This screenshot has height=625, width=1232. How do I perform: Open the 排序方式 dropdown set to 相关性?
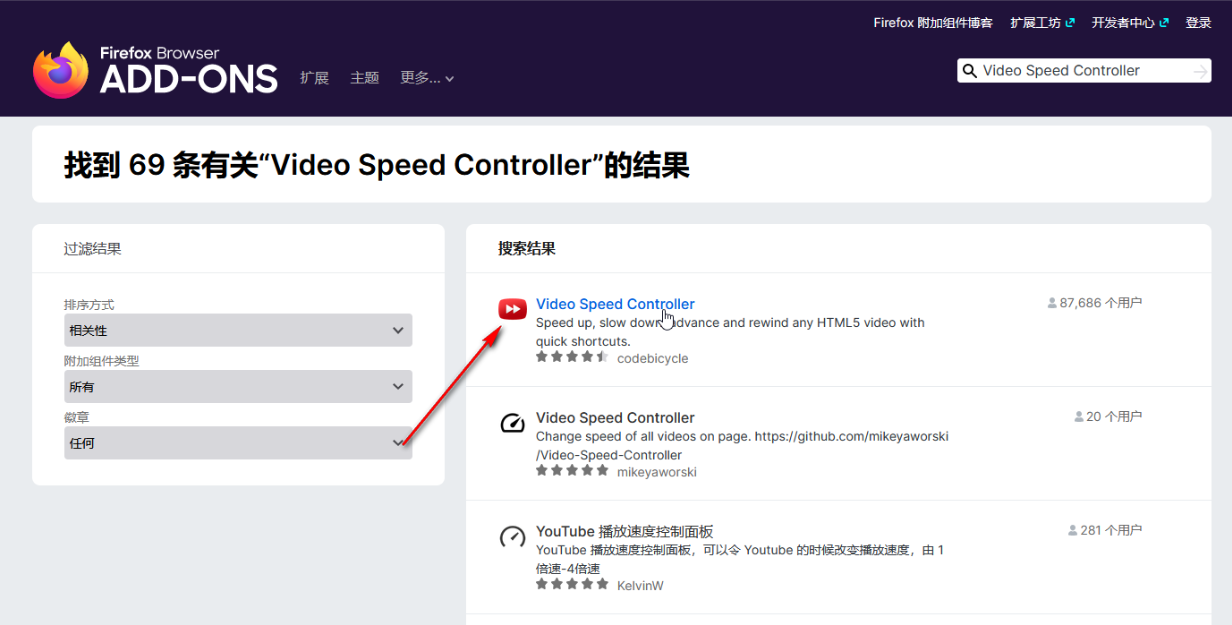[238, 330]
